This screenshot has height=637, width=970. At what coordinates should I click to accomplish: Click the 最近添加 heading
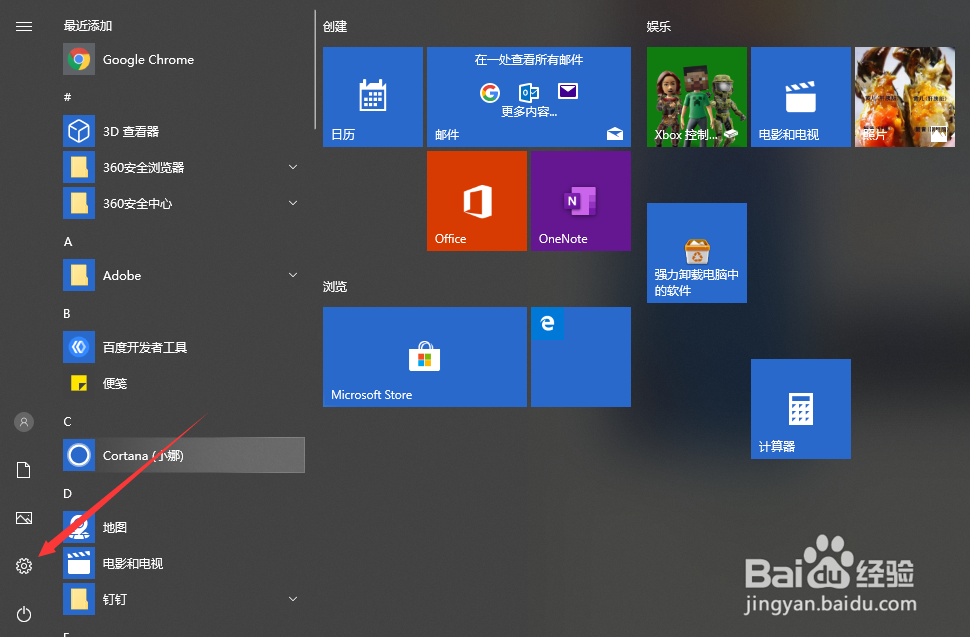(x=88, y=25)
